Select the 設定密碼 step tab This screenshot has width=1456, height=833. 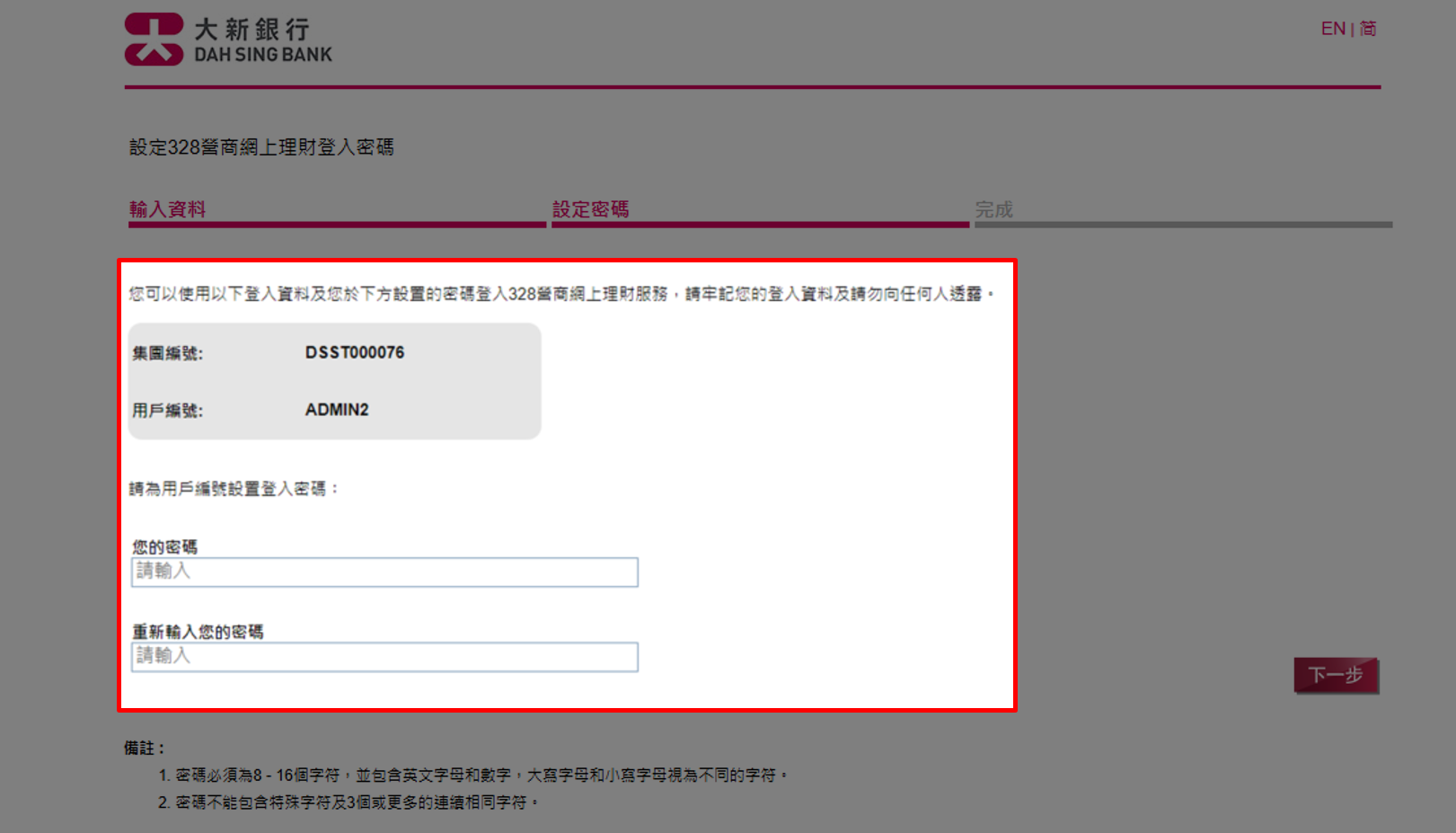pos(590,209)
